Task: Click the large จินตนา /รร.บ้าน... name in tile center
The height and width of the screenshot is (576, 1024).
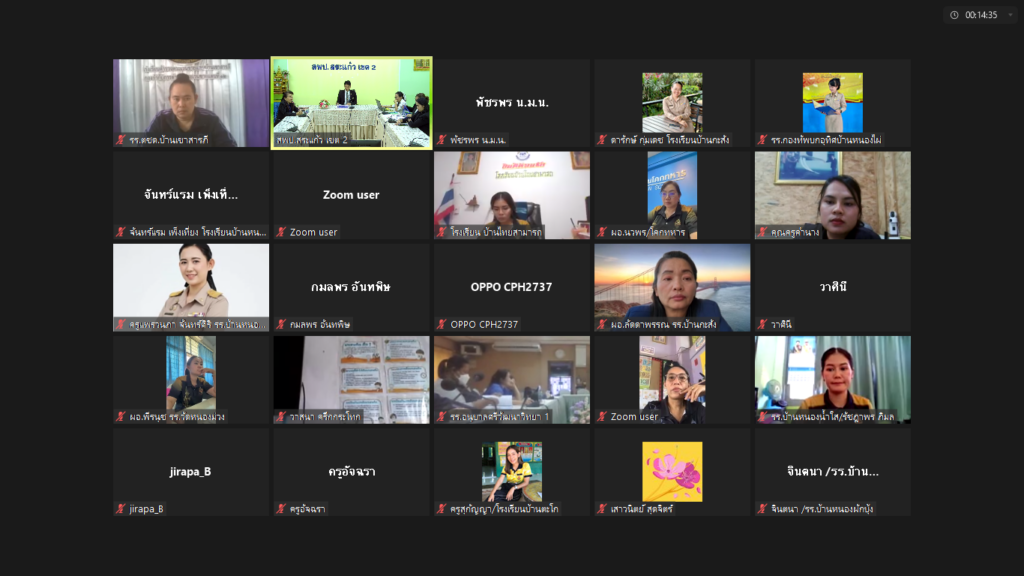Action: 832,471
